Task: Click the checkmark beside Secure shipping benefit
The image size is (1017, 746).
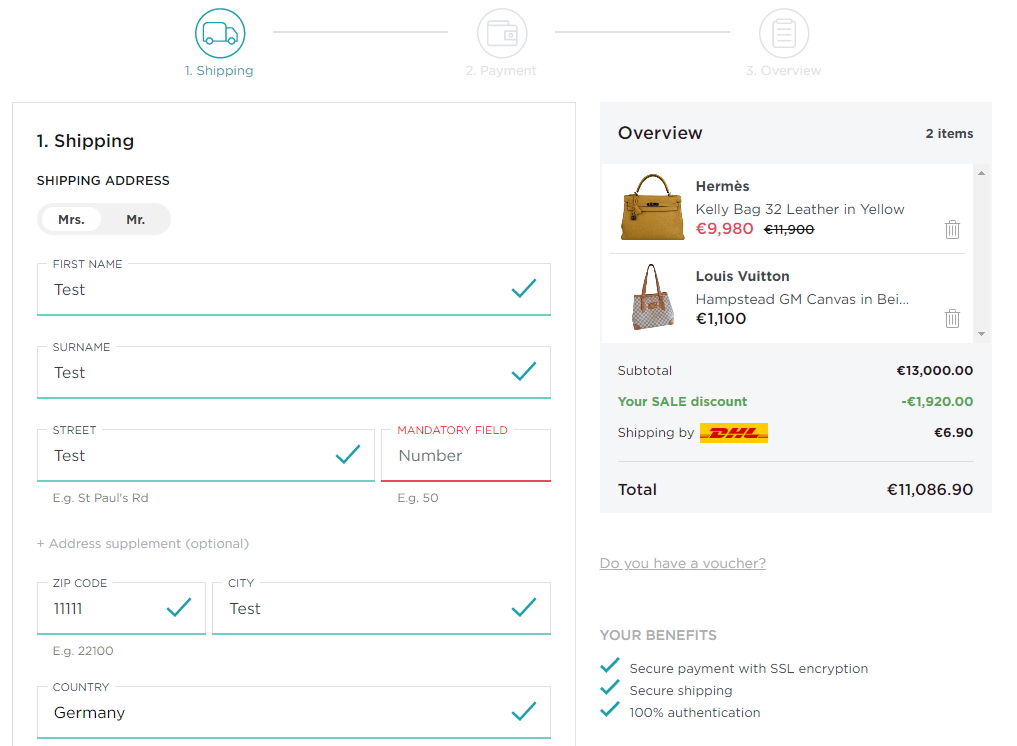Action: (x=610, y=688)
